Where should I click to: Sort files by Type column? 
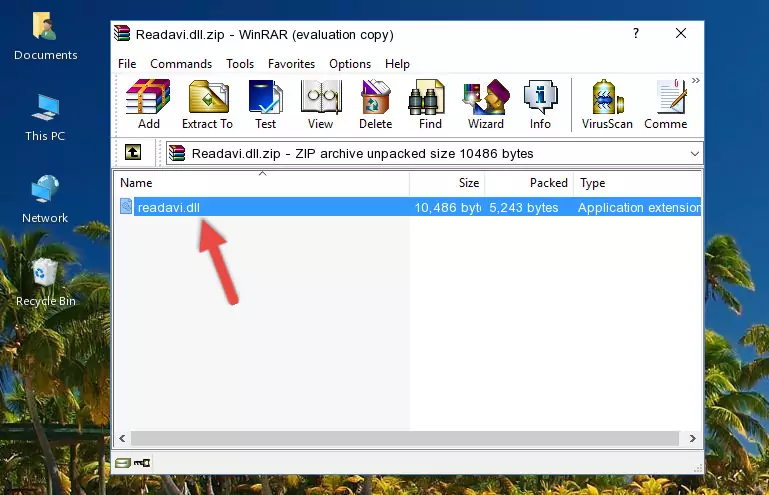638,183
